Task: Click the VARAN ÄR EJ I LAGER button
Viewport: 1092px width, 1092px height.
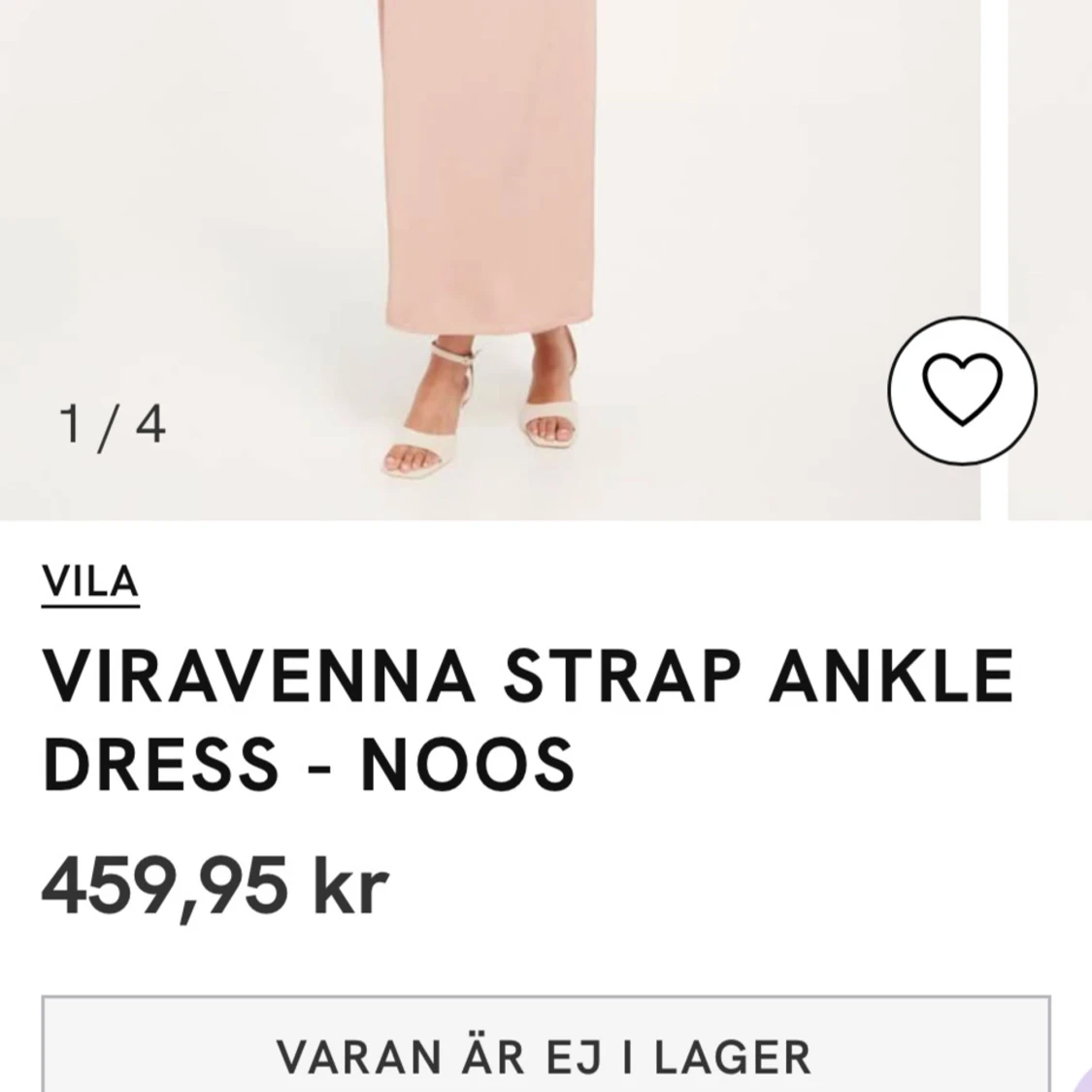Action: [546, 1043]
